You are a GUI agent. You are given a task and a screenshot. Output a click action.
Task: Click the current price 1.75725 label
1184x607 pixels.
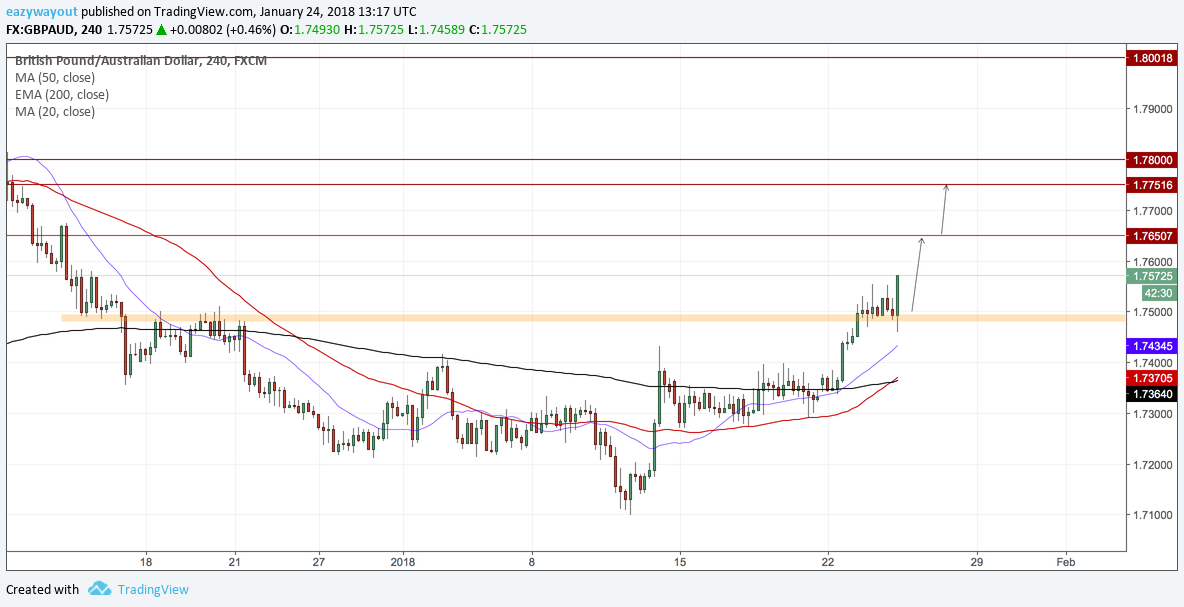(x=1152, y=276)
